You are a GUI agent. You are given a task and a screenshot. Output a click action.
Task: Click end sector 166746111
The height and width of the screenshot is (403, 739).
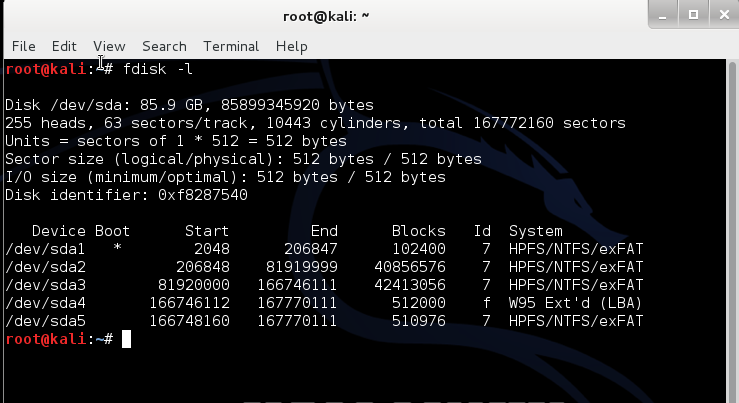click(297, 285)
